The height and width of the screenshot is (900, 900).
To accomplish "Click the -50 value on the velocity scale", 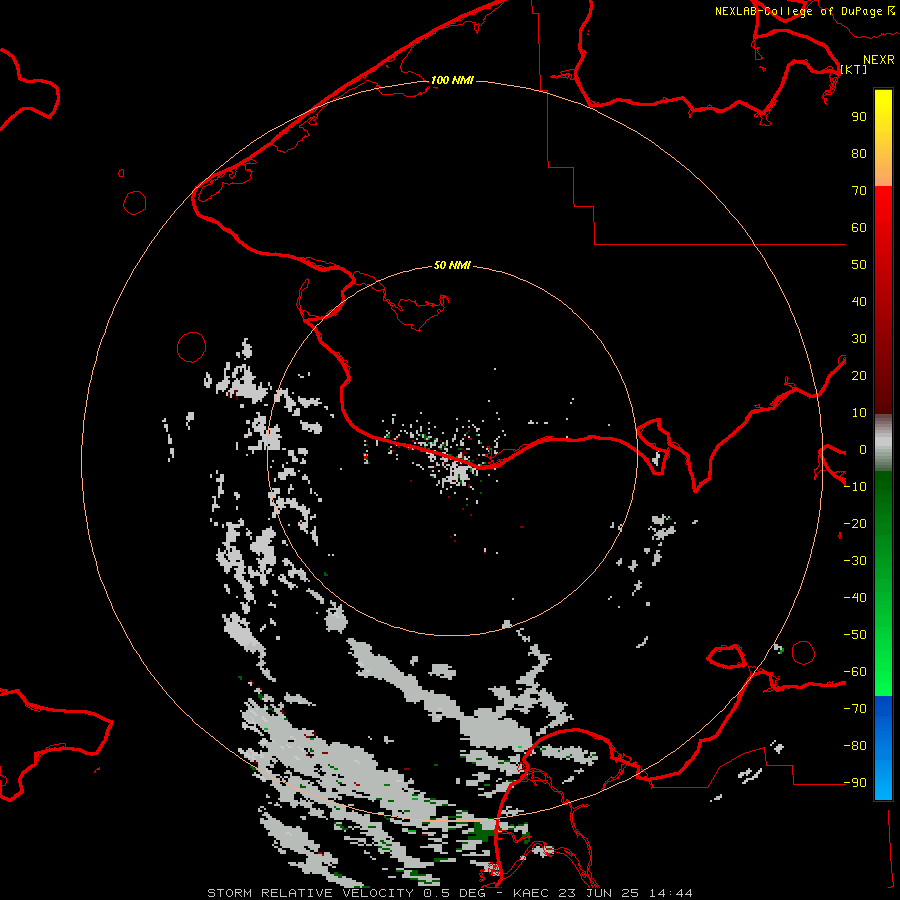I will [x=855, y=635].
